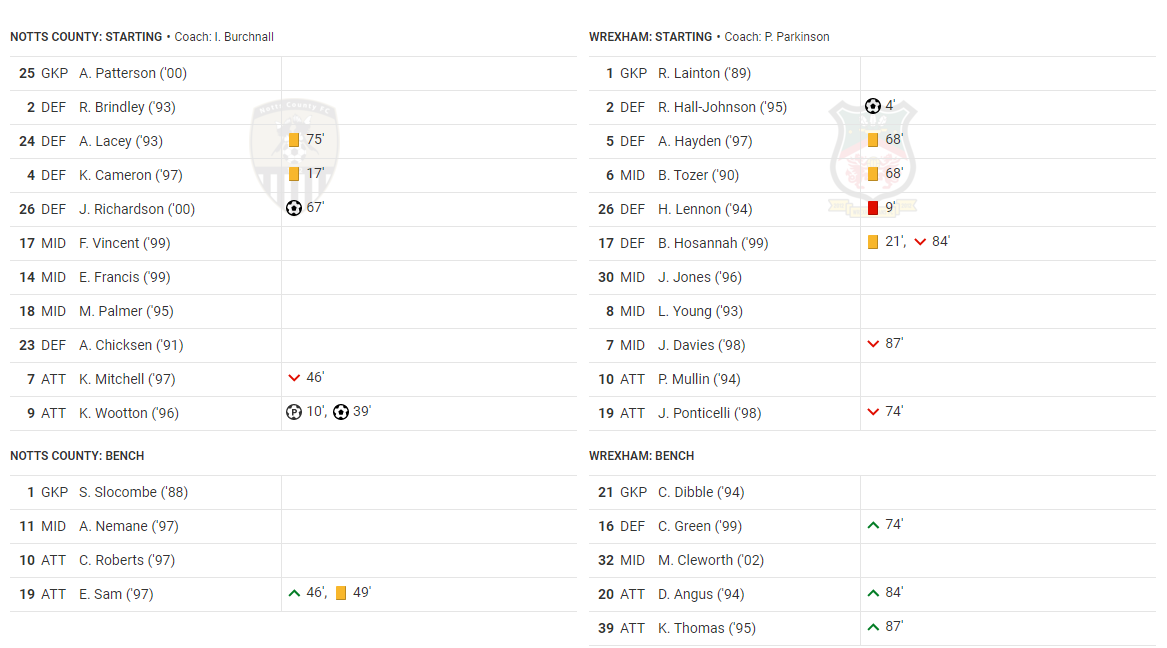Click J. Ponticelli's red substitution arrow
Image resolution: width=1167 pixels, height=648 pixels.
tap(873, 412)
